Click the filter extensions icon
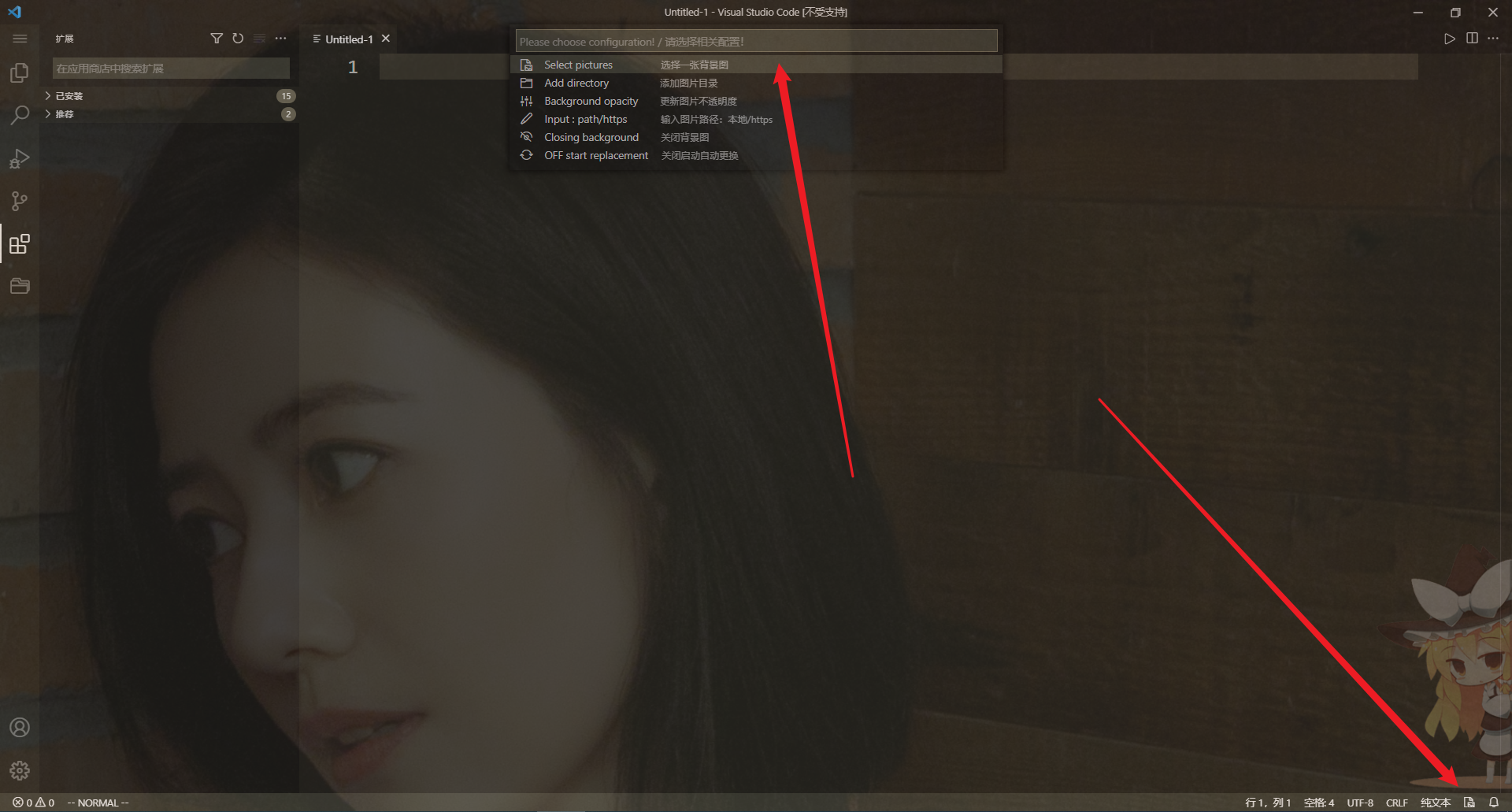The width and height of the screenshot is (1512, 812). 217,39
